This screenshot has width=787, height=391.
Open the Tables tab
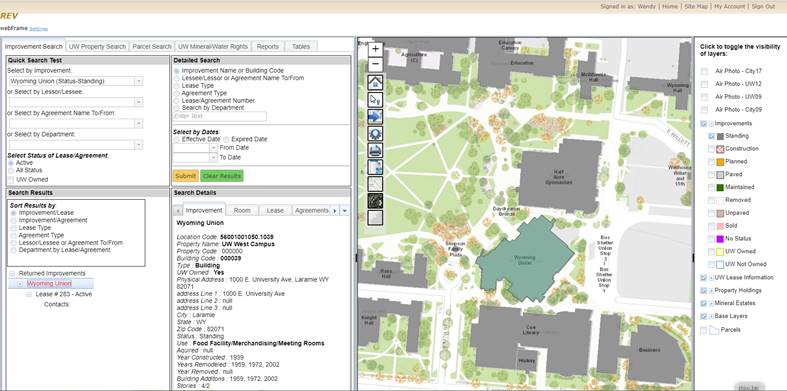point(301,46)
